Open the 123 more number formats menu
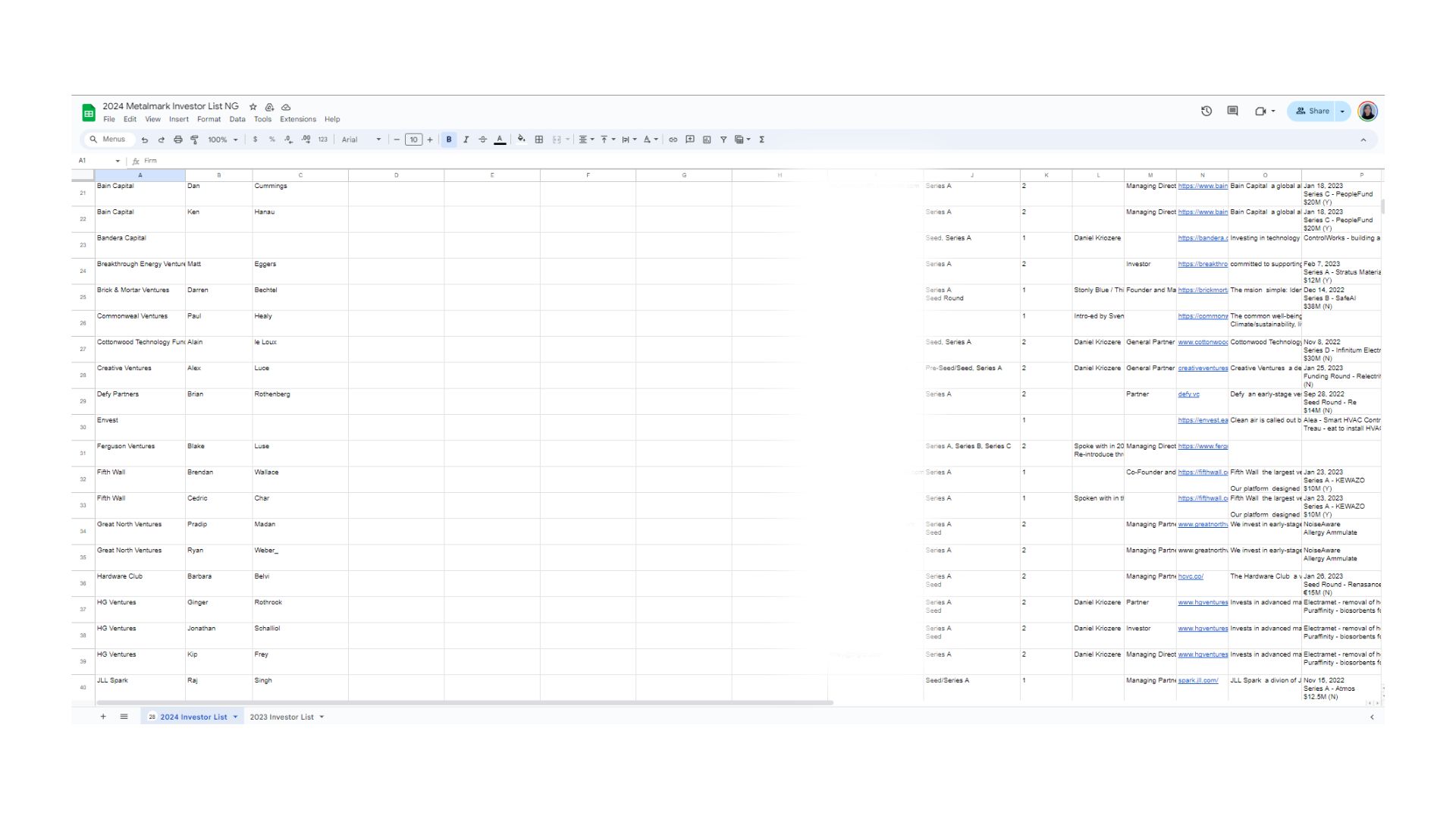This screenshot has width=1456, height=819. (x=323, y=140)
